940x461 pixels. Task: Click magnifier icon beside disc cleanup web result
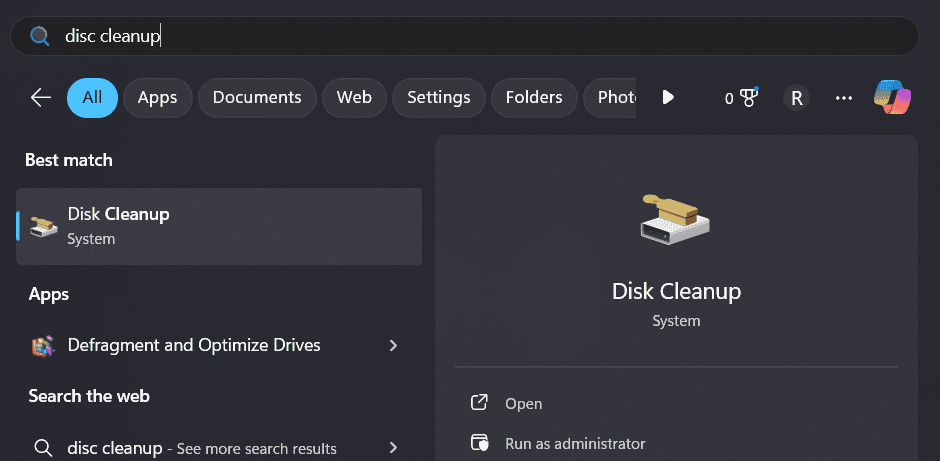(43, 448)
